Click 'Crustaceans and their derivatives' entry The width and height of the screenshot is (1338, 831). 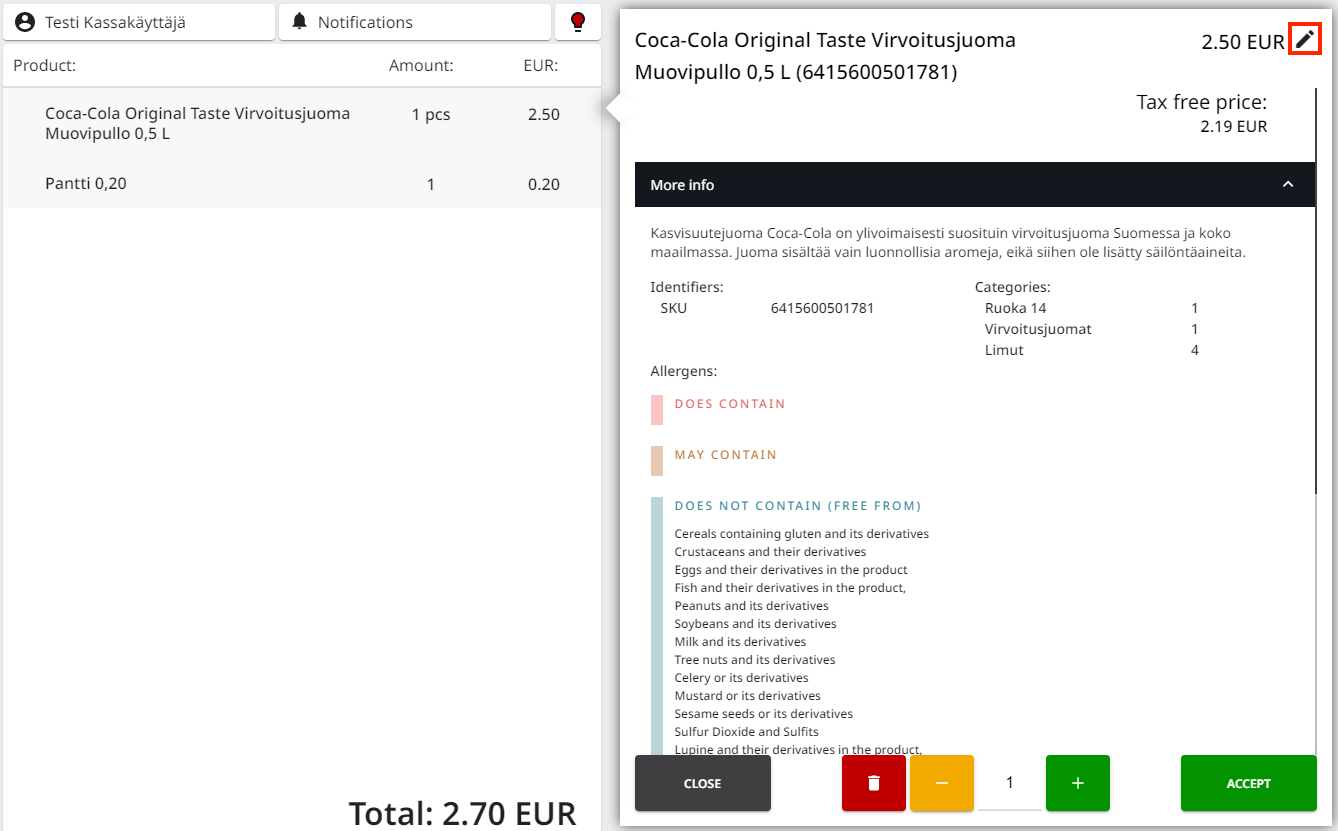(770, 552)
